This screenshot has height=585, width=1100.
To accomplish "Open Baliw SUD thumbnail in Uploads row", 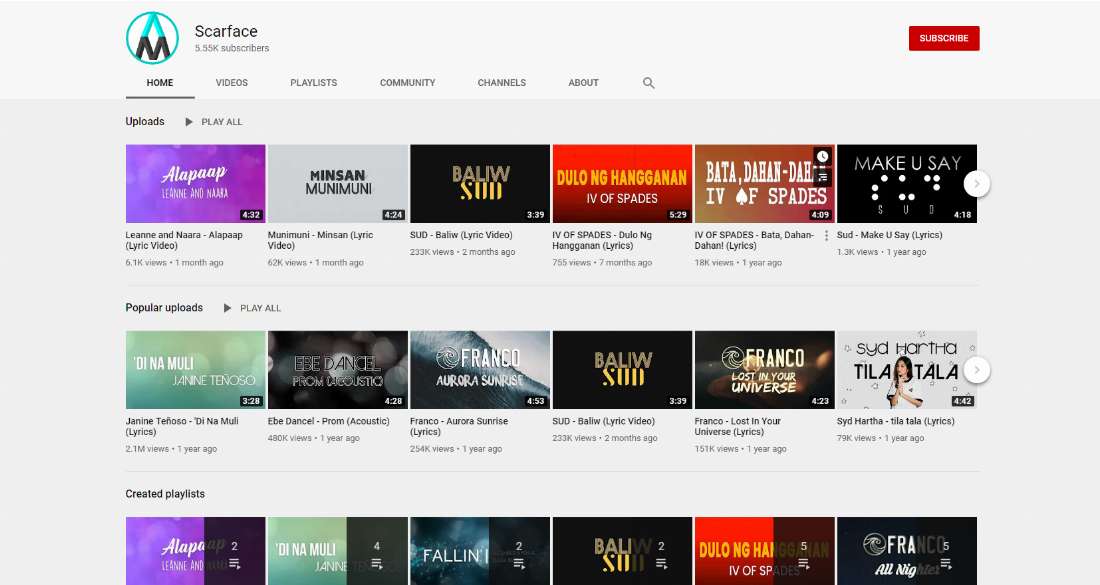I will pyautogui.click(x=480, y=184).
